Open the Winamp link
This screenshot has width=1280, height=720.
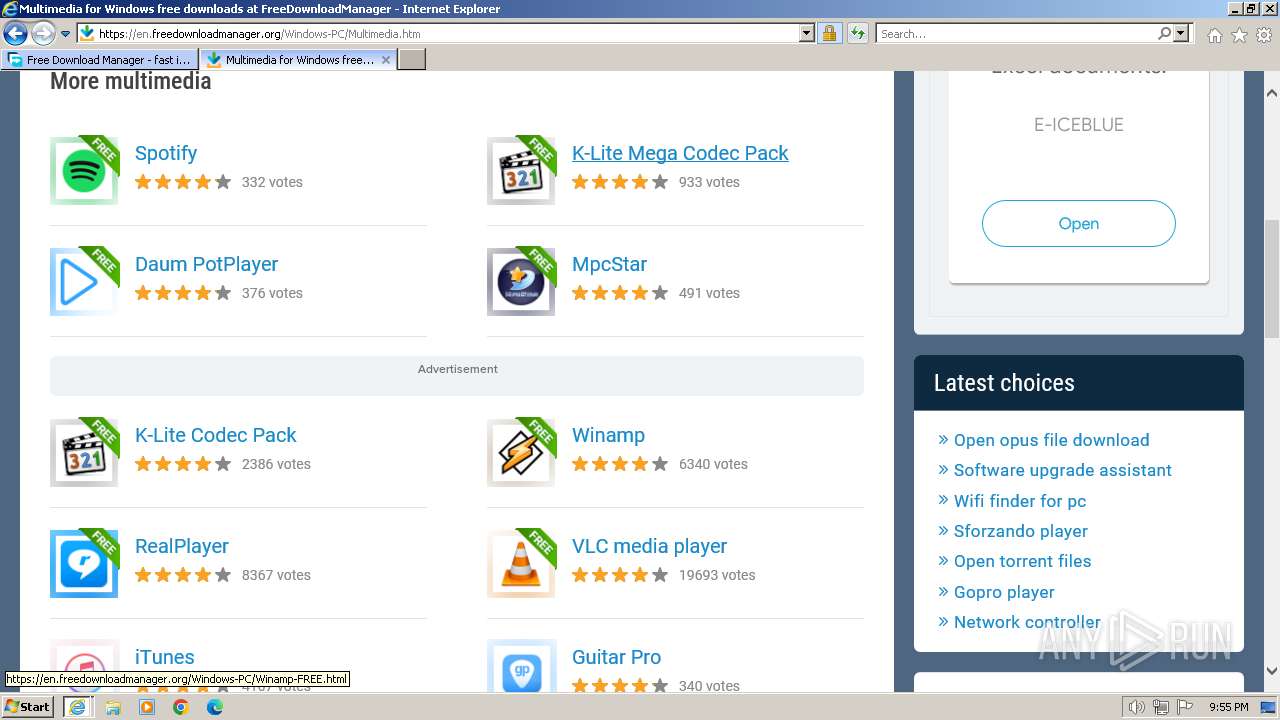pyautogui.click(x=608, y=435)
